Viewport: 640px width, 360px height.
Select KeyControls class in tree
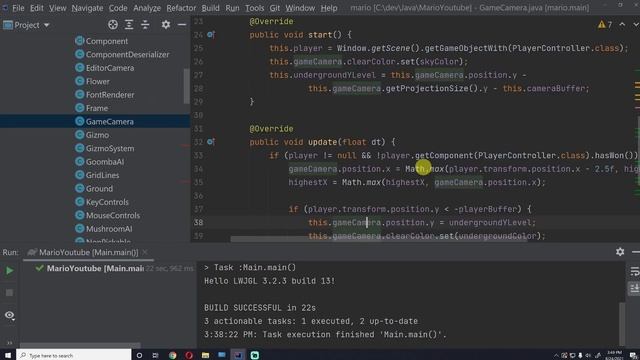pyautogui.click(x=102, y=202)
